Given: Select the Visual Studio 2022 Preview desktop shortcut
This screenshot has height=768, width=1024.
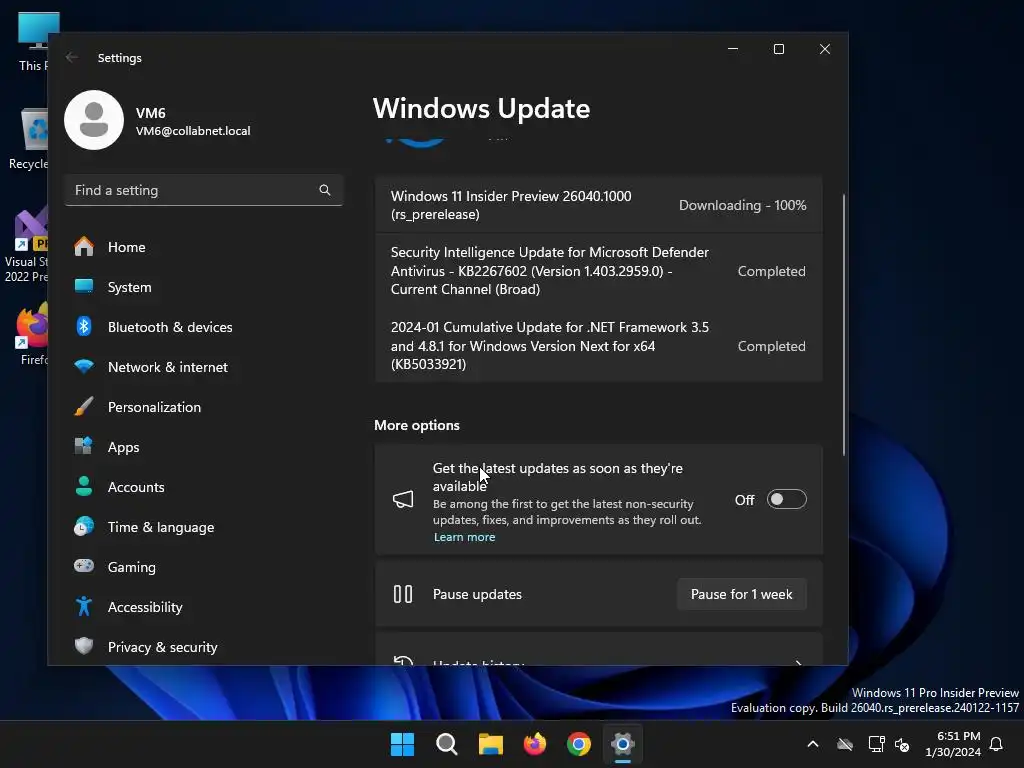Looking at the screenshot, I should tap(27, 246).
